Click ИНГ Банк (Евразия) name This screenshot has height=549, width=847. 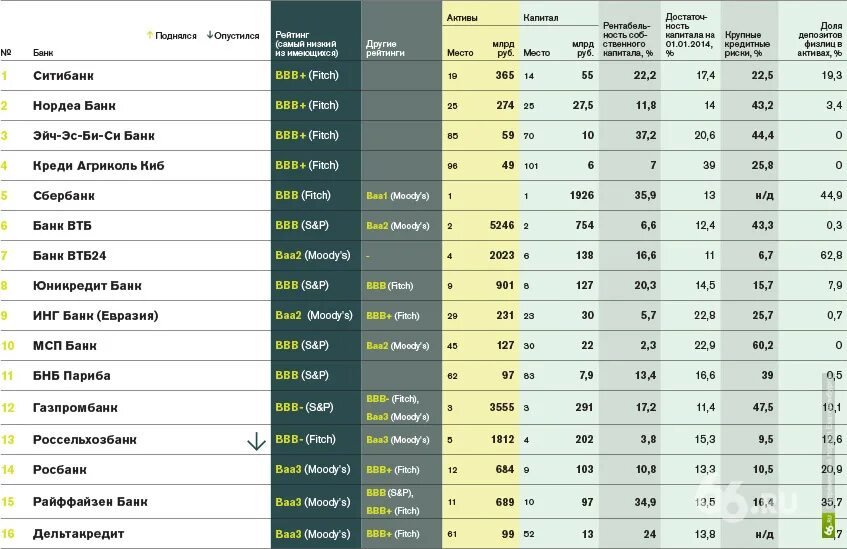point(96,316)
